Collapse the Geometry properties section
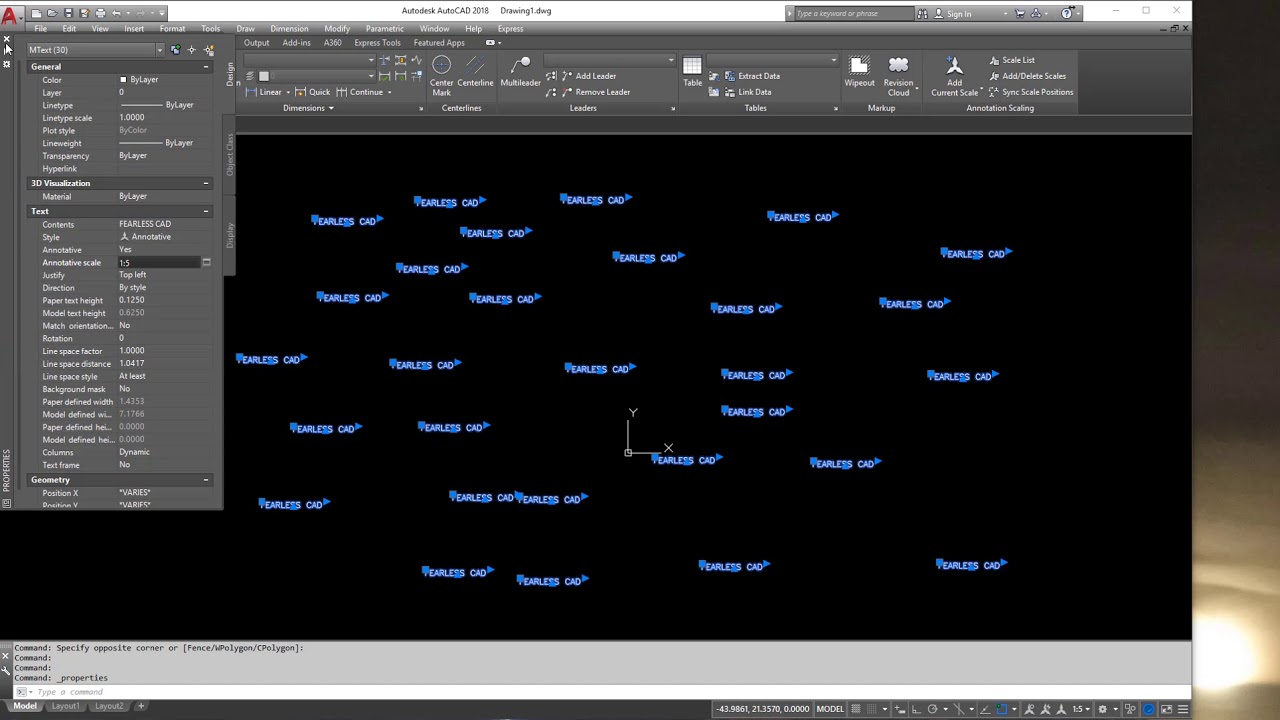The height and width of the screenshot is (720, 1280). (206, 480)
